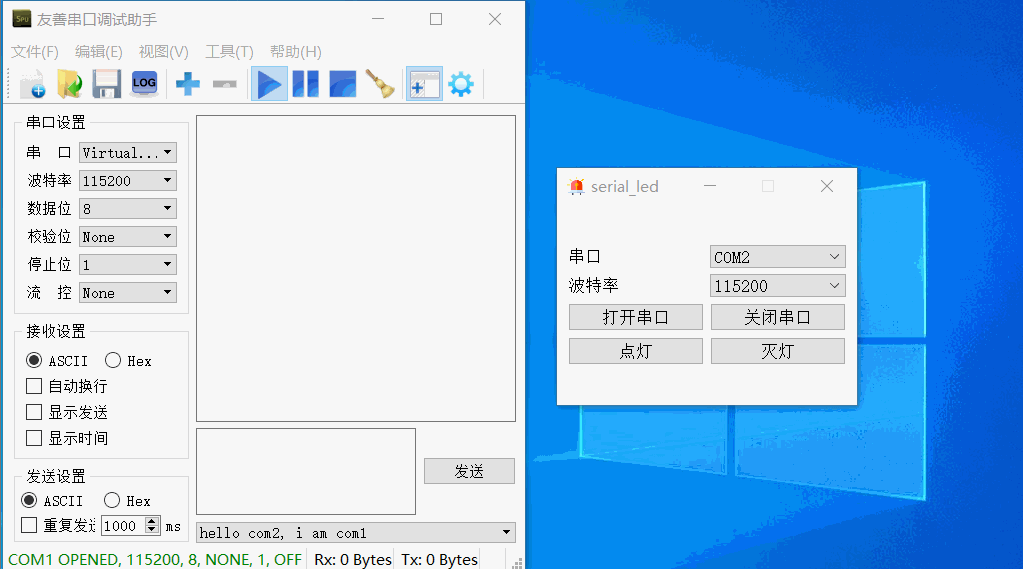Open the 数据位 dropdown showing 8

tap(128, 209)
